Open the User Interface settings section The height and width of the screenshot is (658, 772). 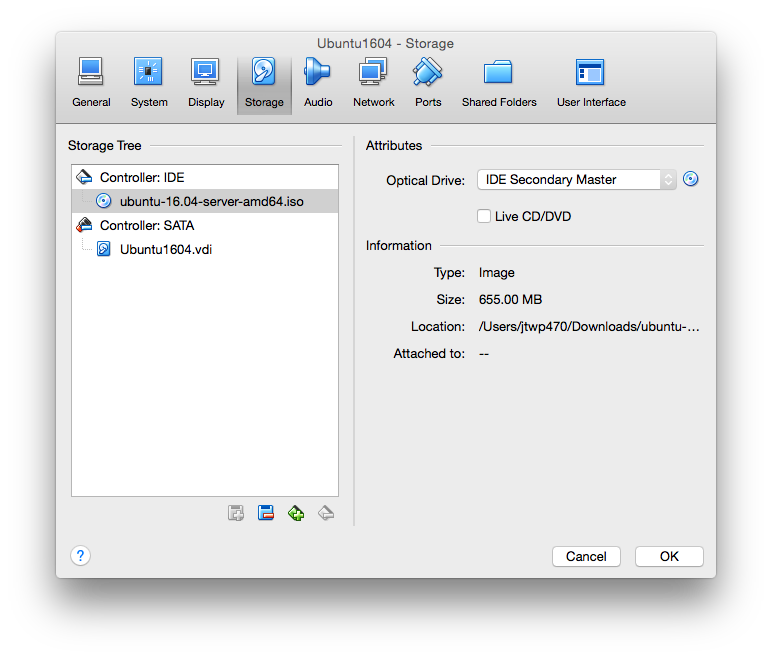591,82
